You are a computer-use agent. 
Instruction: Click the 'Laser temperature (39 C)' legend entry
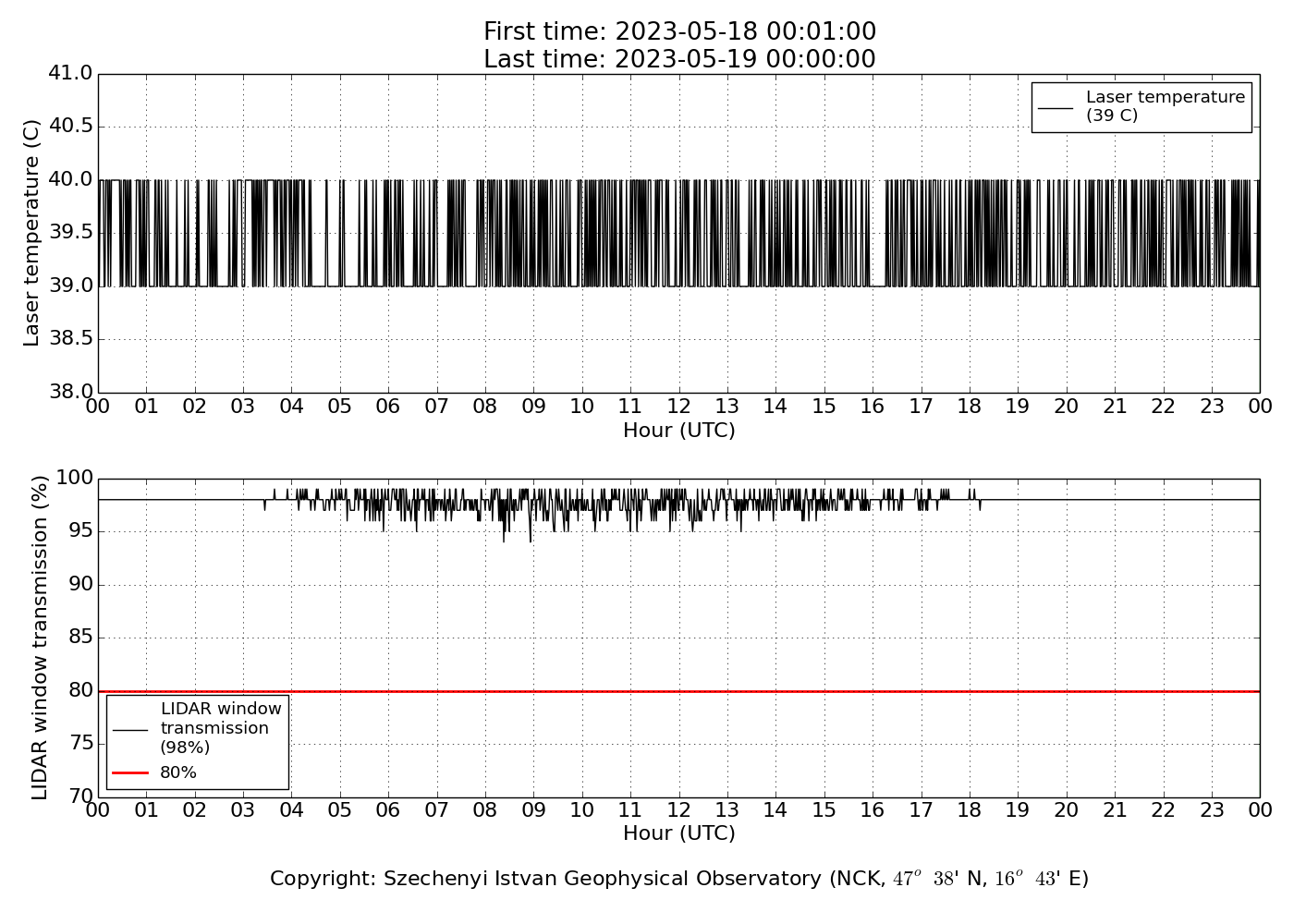point(1141,106)
